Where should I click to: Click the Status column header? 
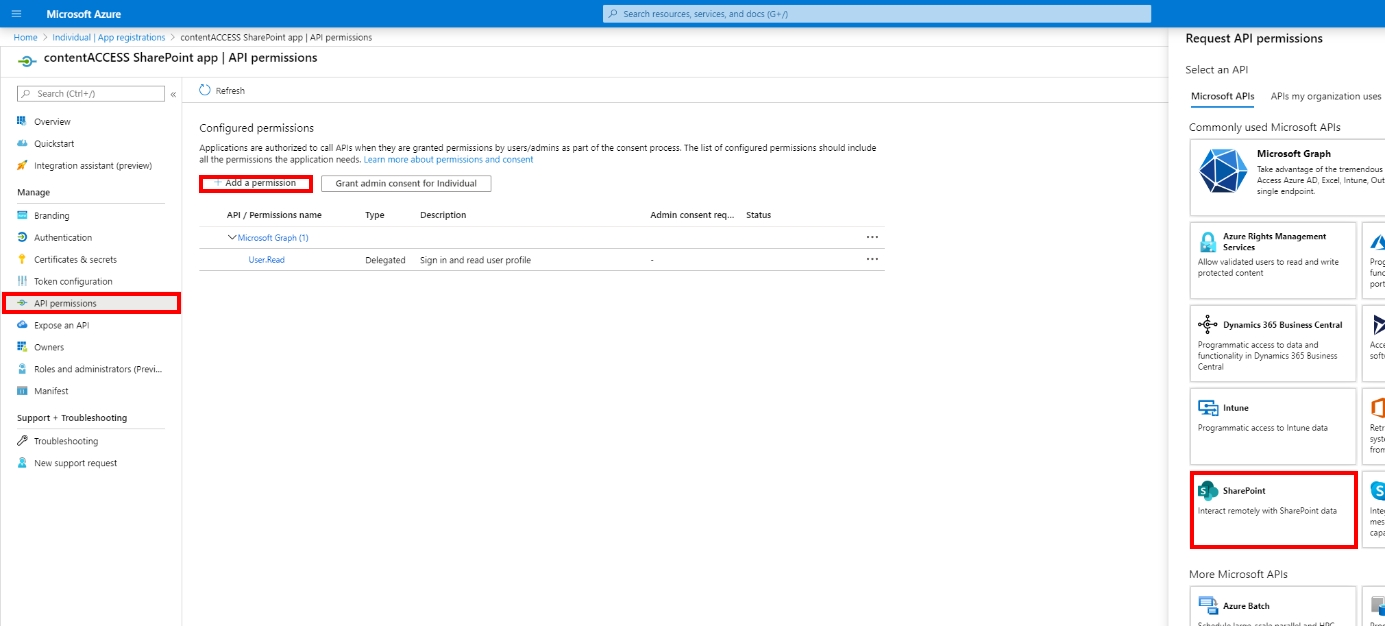pos(758,215)
